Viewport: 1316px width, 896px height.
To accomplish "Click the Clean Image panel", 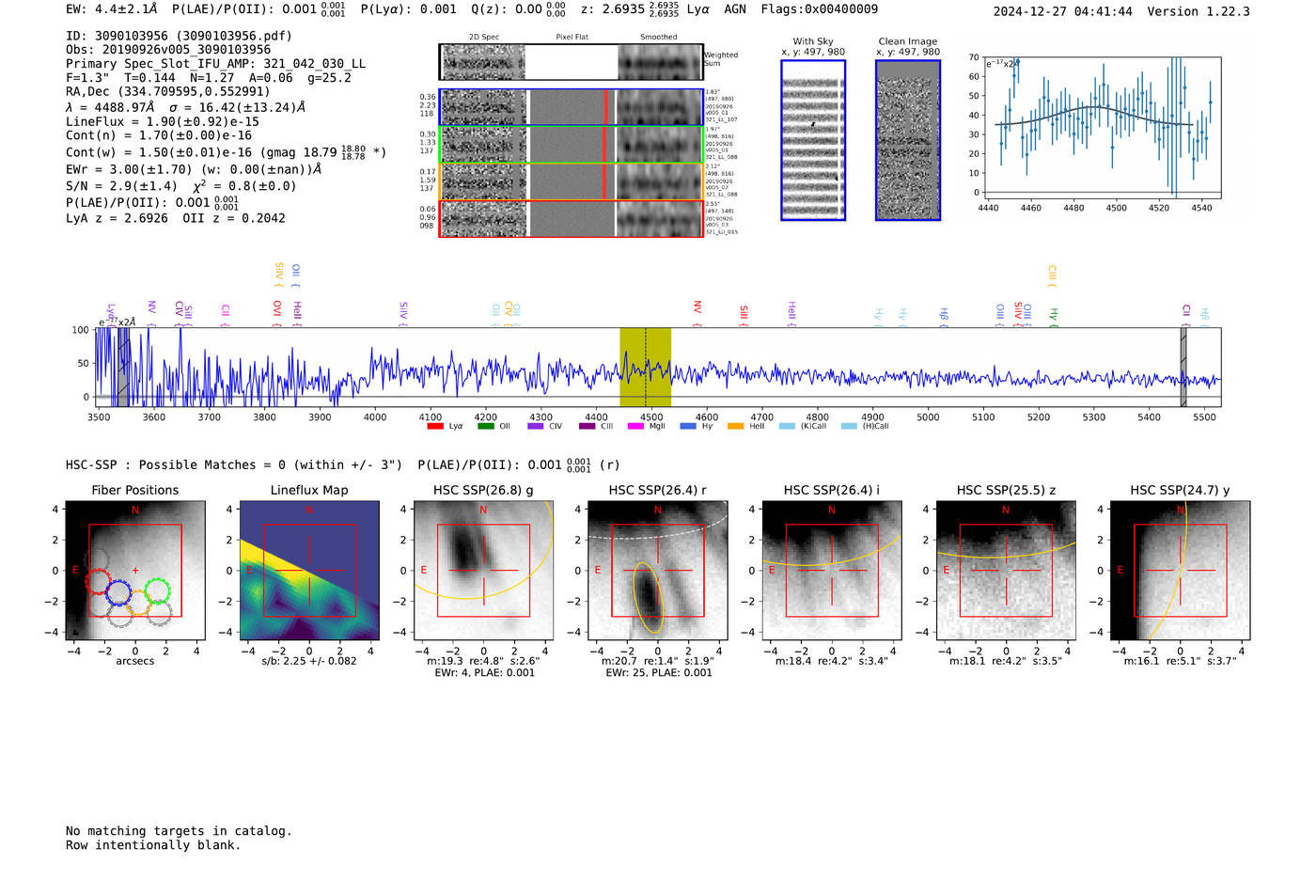I will tap(908, 140).
